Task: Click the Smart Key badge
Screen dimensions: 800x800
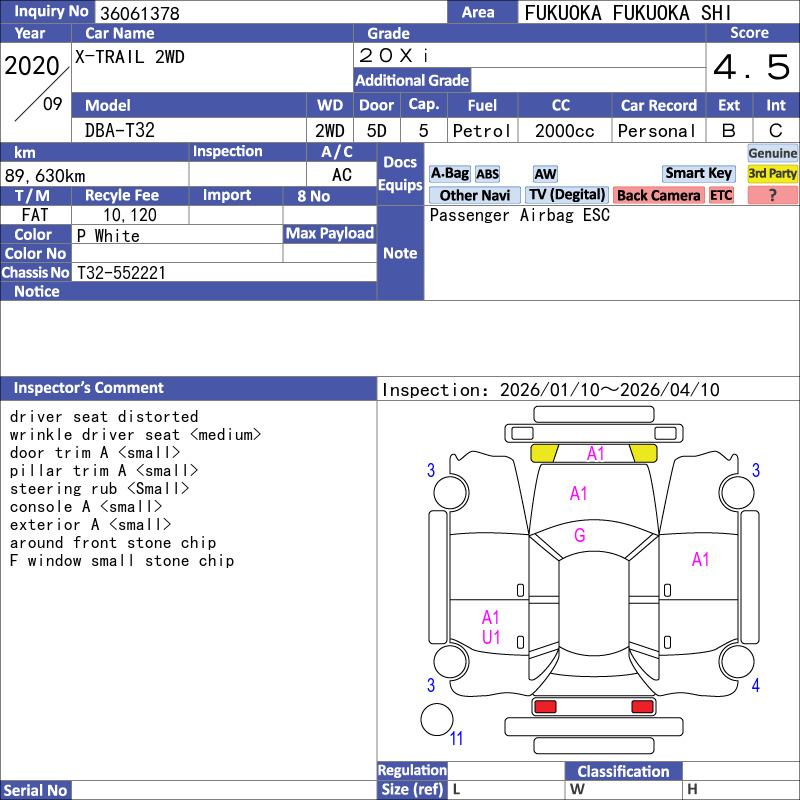Action: (699, 173)
